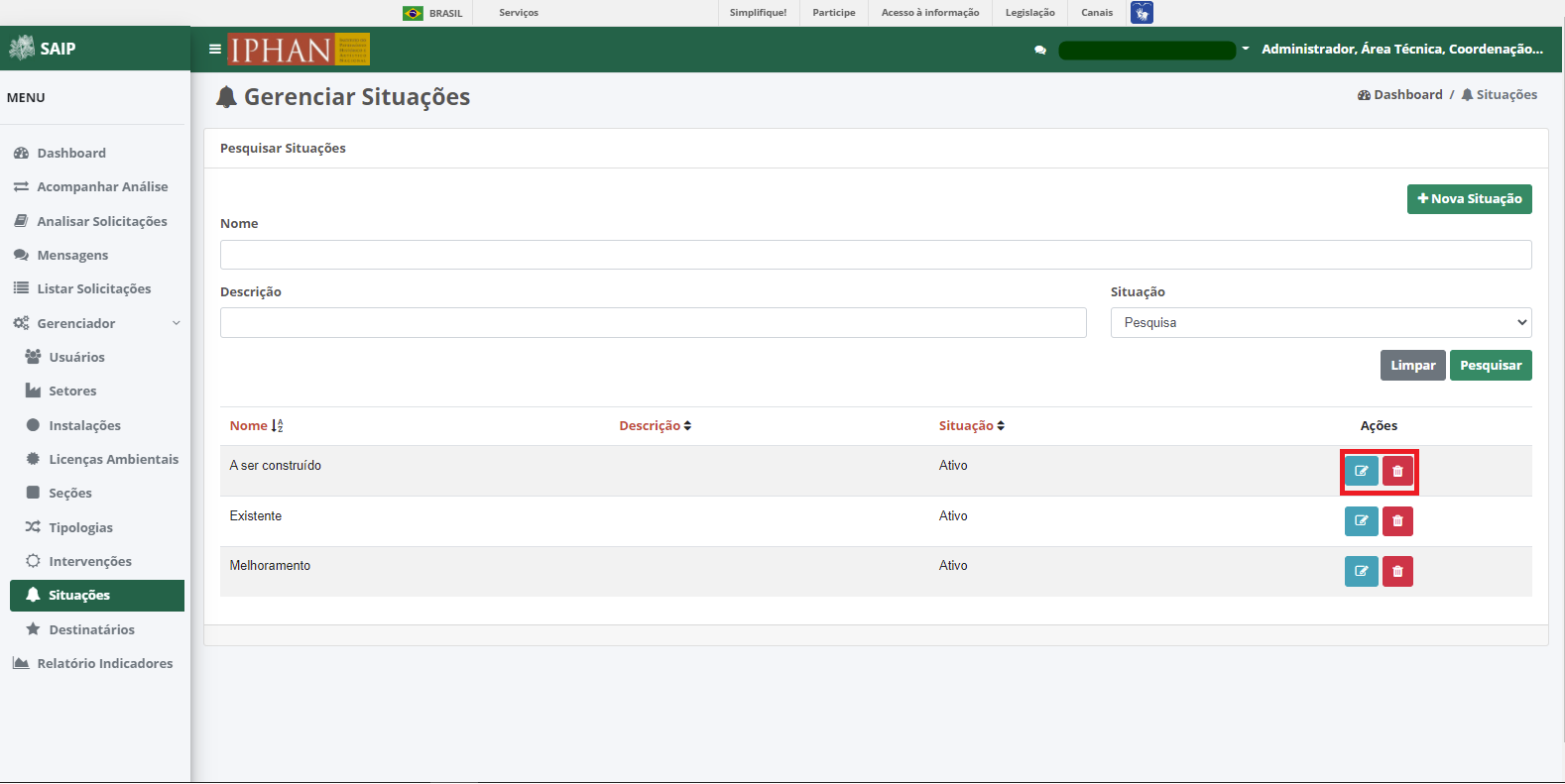Edit the 'Melhoramento' entry
The image size is (1565, 784).
tap(1362, 571)
